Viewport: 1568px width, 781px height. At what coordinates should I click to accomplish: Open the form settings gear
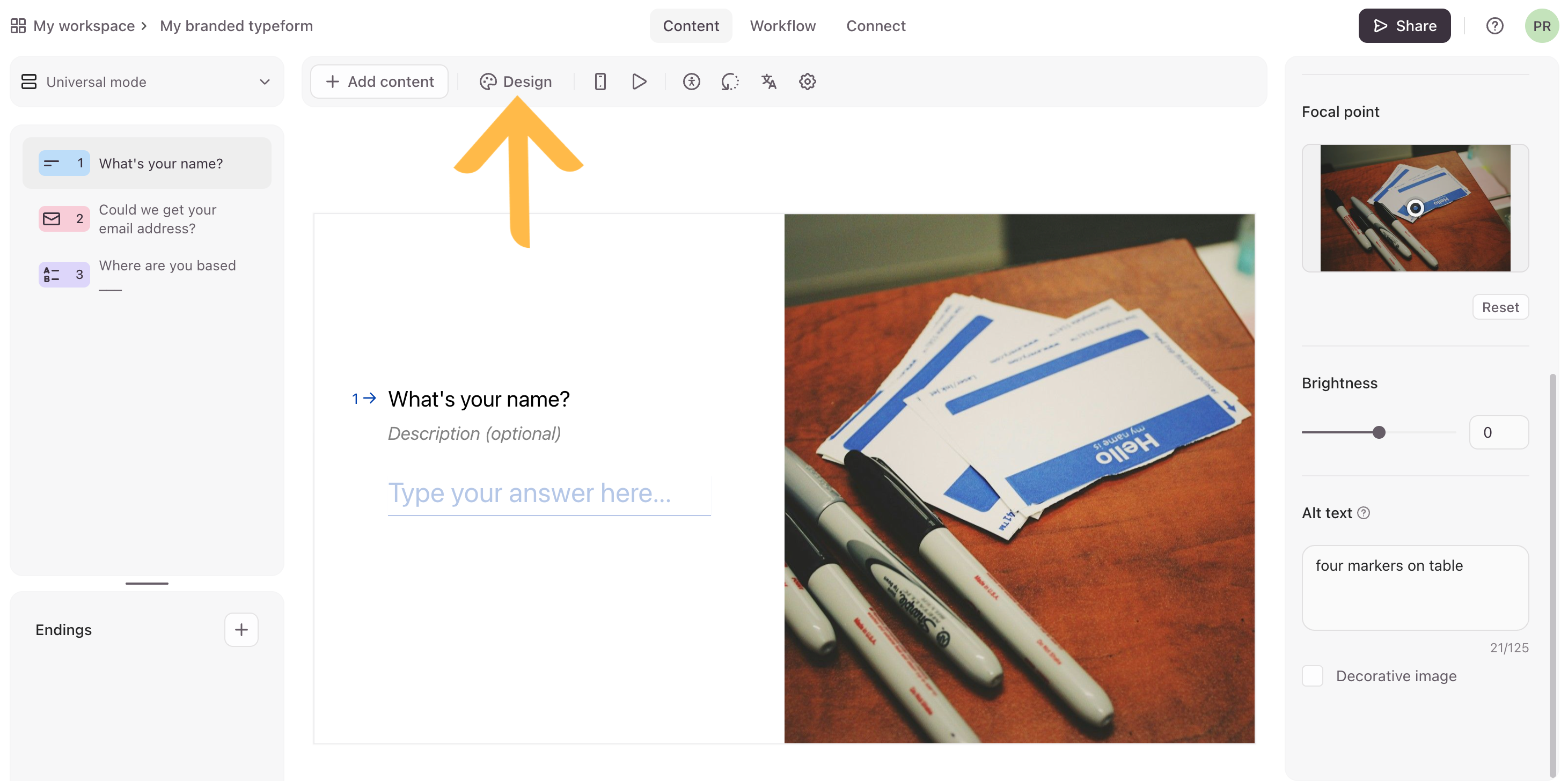(x=807, y=82)
